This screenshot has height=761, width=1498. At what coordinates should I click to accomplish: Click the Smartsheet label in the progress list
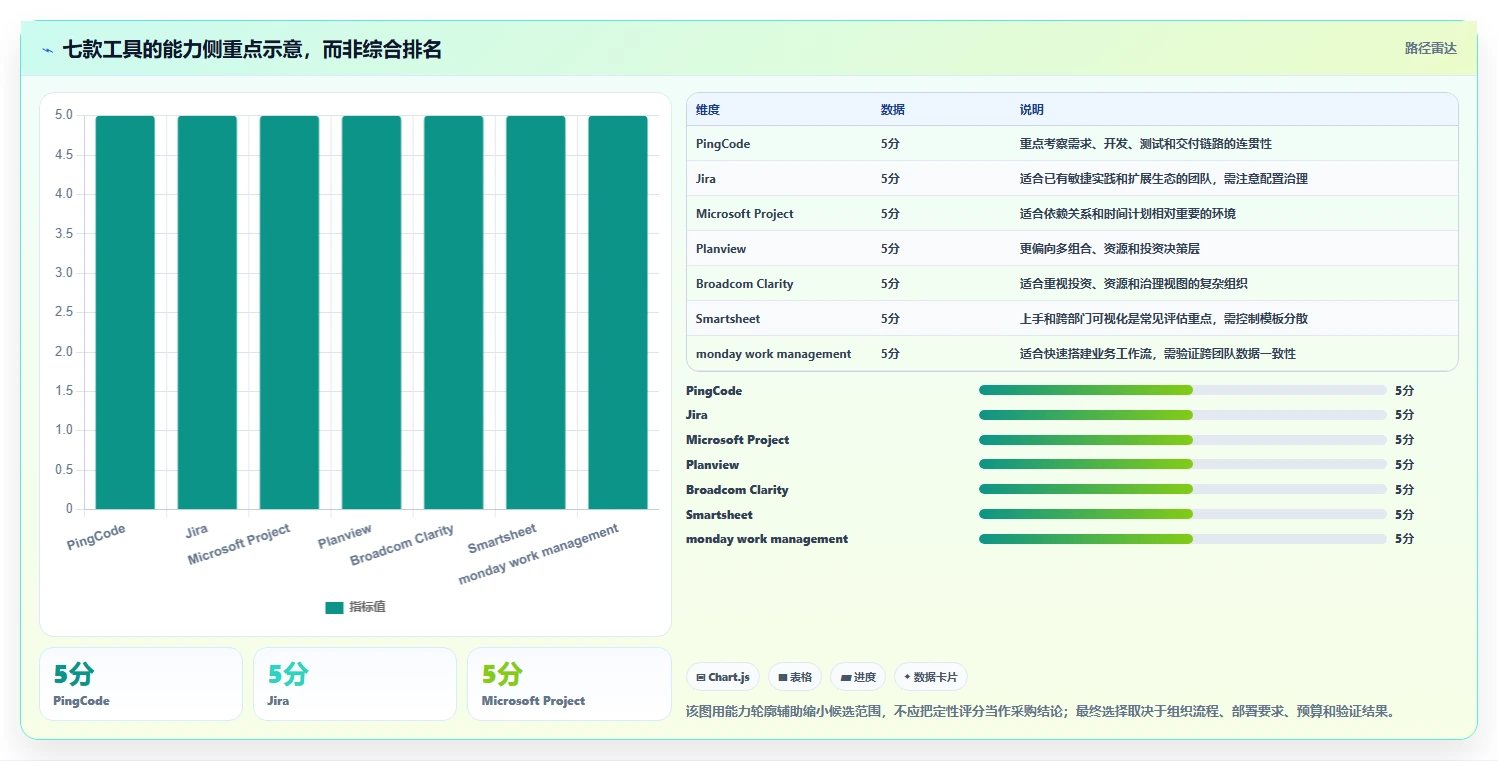[x=719, y=515]
